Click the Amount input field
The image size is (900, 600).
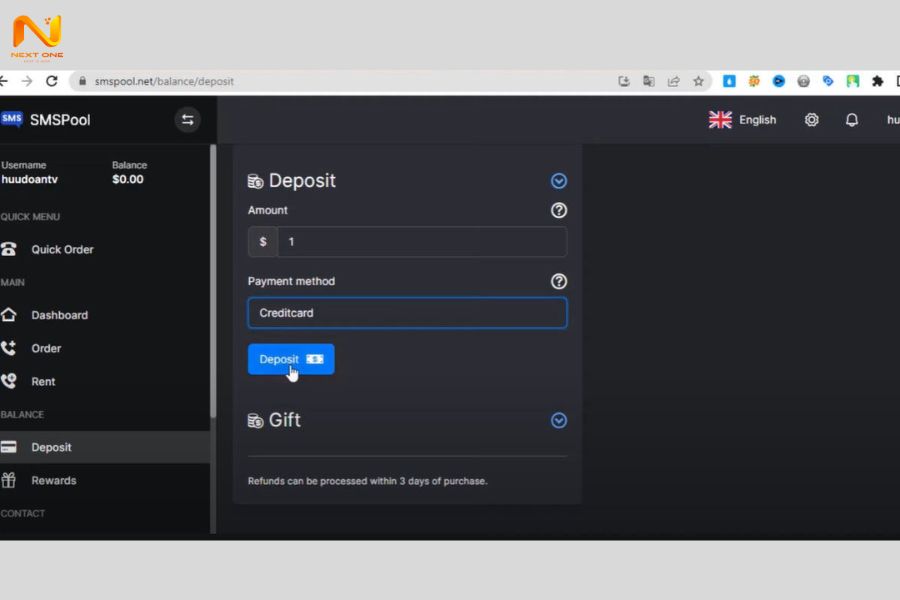(x=421, y=242)
